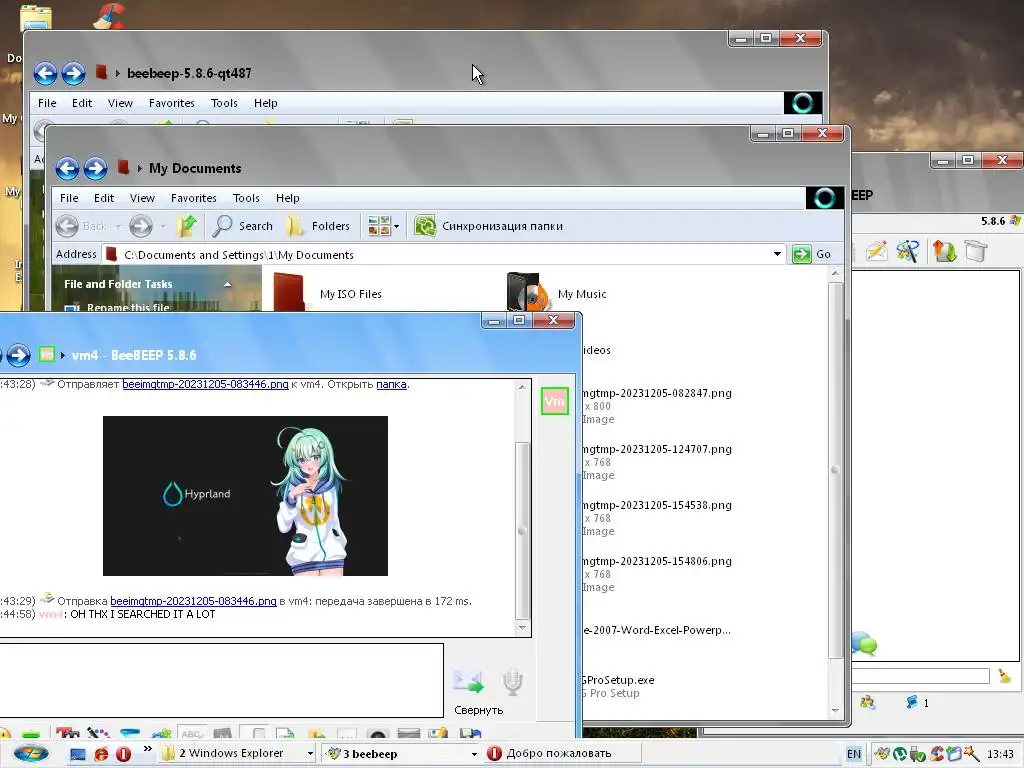Open the папка folder link in chat

391,384
